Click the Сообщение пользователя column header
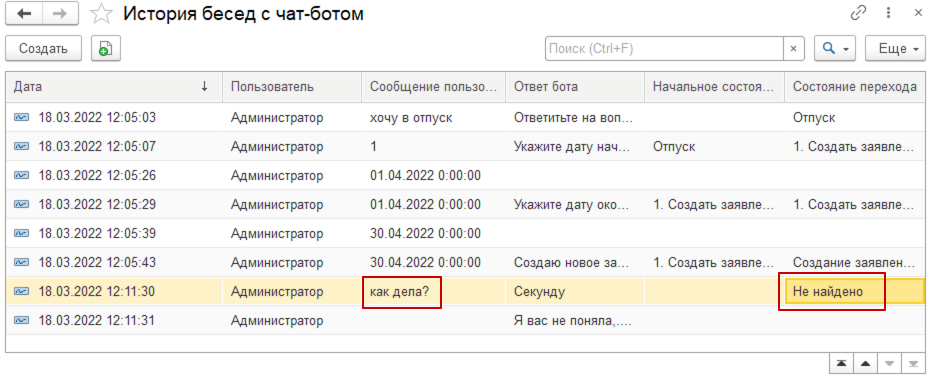This screenshot has width=935, height=384. click(x=434, y=86)
